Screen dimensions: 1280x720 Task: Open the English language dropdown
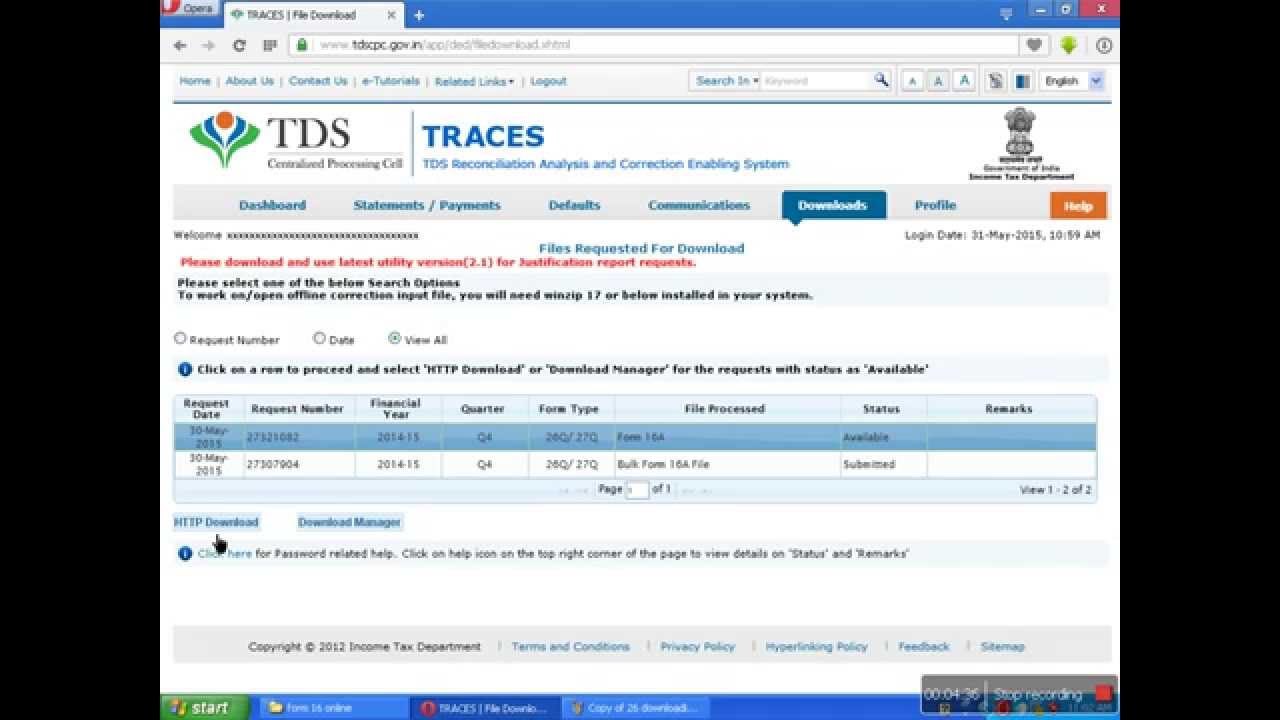1072,81
